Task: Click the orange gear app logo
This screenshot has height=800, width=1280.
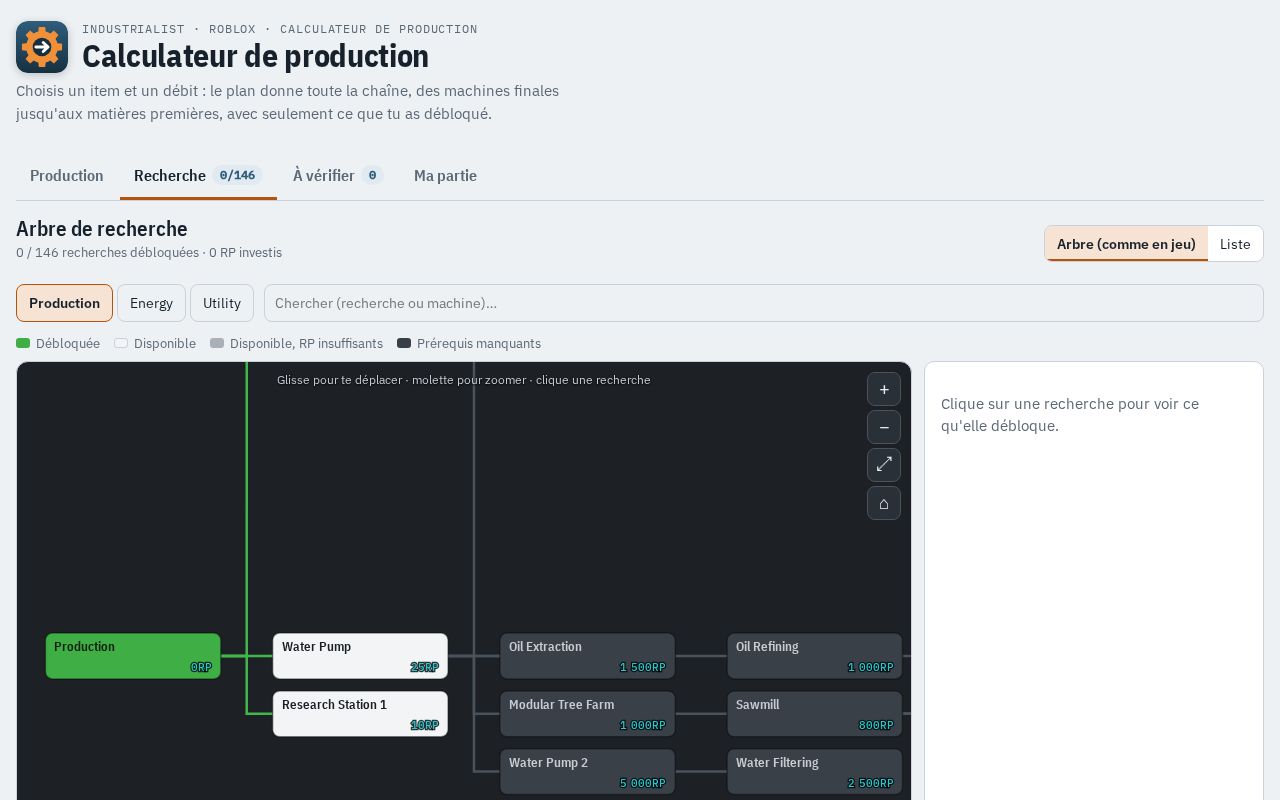Action: 42,47
